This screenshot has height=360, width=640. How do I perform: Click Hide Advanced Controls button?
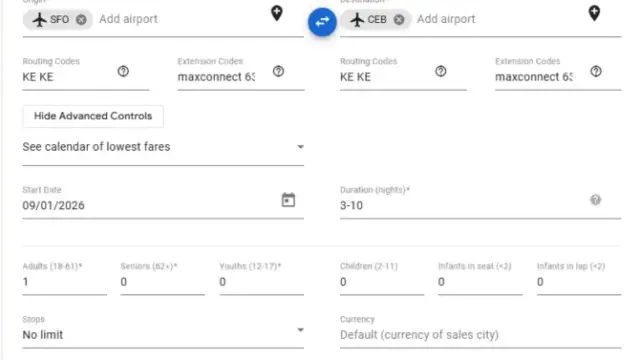[x=93, y=116]
